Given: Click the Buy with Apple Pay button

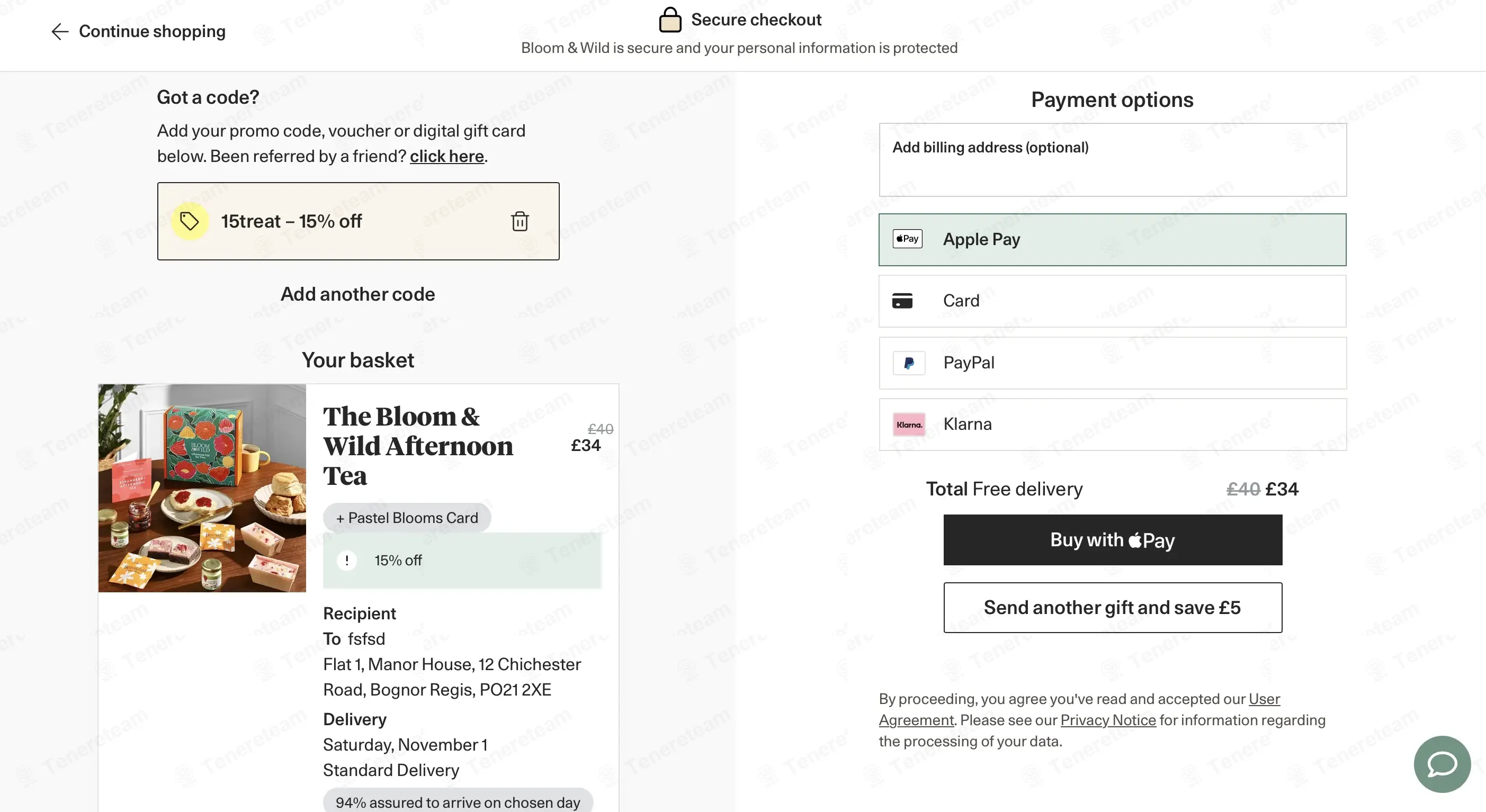Looking at the screenshot, I should click(x=1112, y=540).
